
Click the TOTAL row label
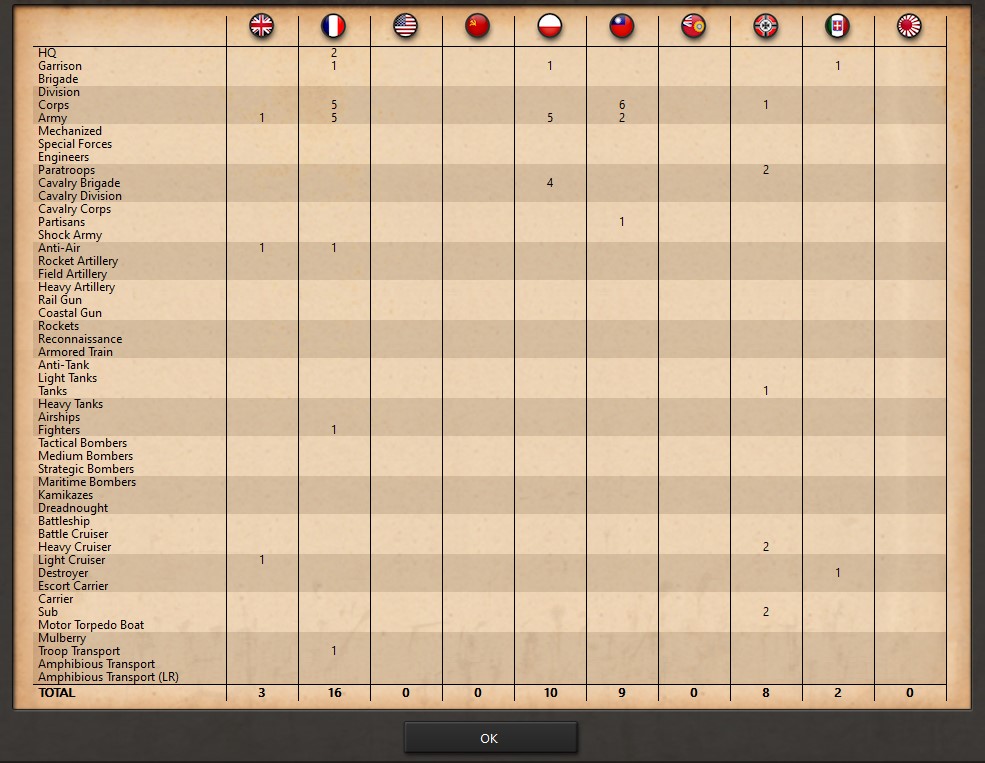[57, 693]
